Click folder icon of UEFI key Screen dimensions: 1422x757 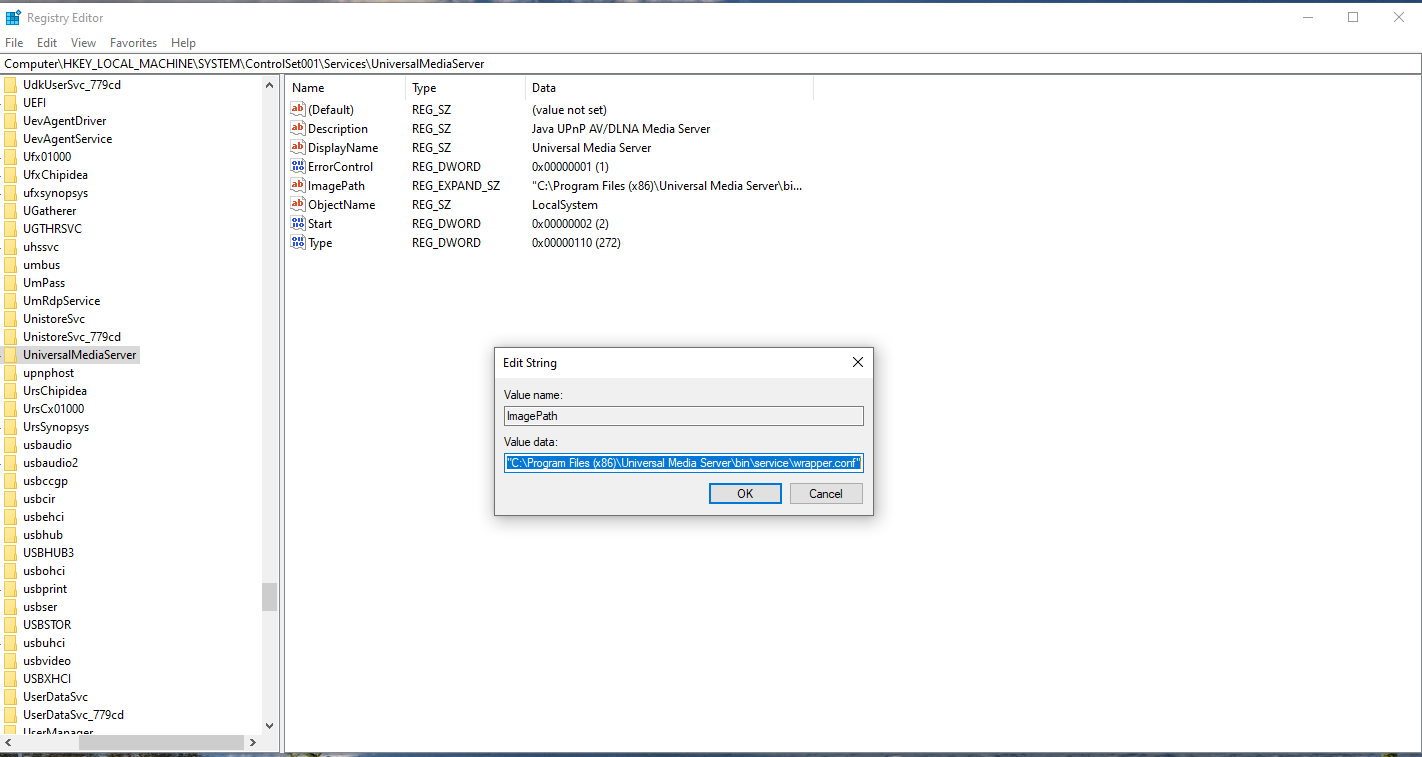click(10, 103)
